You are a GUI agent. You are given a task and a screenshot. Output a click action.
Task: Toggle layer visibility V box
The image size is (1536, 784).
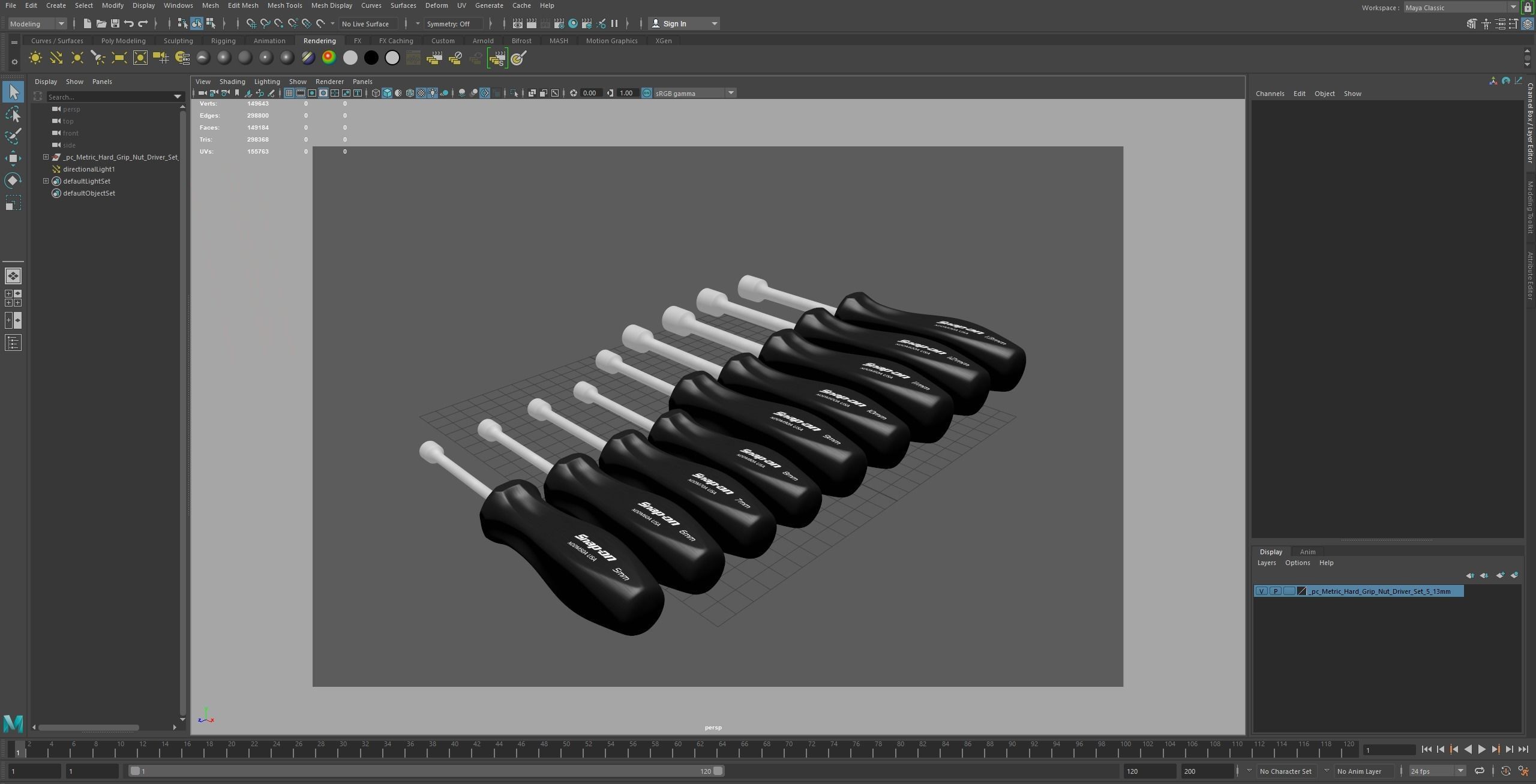[1261, 591]
